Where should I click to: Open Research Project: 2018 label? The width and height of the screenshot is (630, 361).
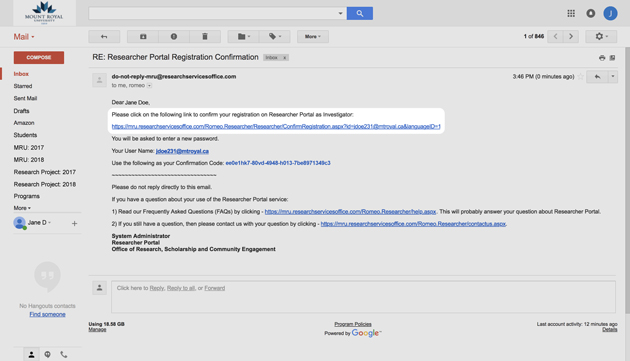[x=45, y=184]
